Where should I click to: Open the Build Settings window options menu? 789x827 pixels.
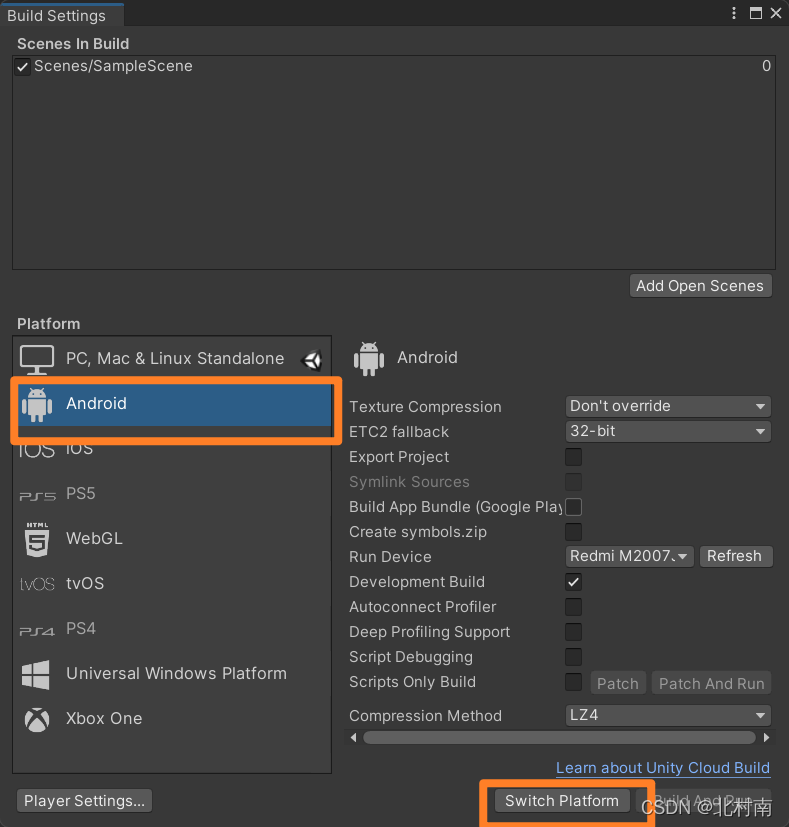(x=734, y=13)
